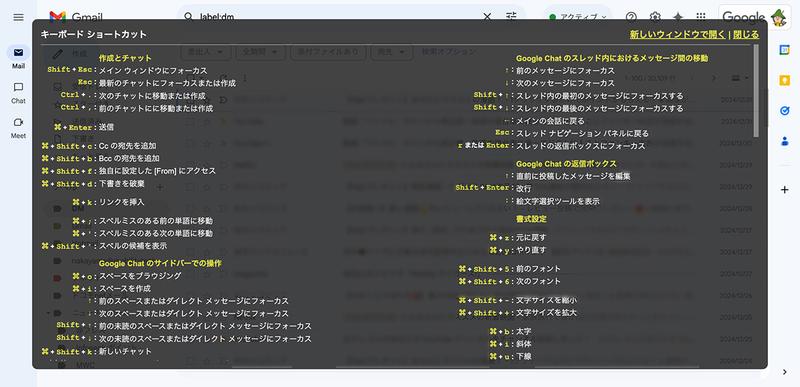Open Google Calendar side panel icon
Image resolution: width=800 pixels, height=387 pixels.
(785, 49)
